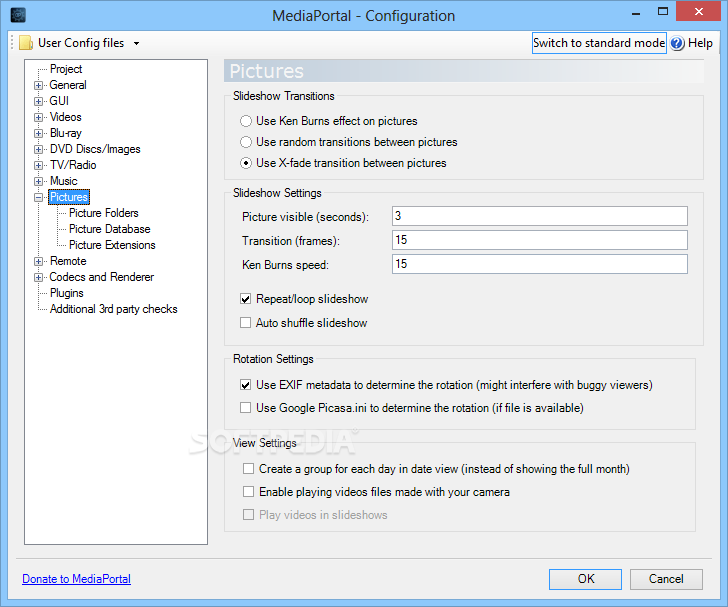
Task: Select the Blu-ray tree label
Action: click(65, 133)
